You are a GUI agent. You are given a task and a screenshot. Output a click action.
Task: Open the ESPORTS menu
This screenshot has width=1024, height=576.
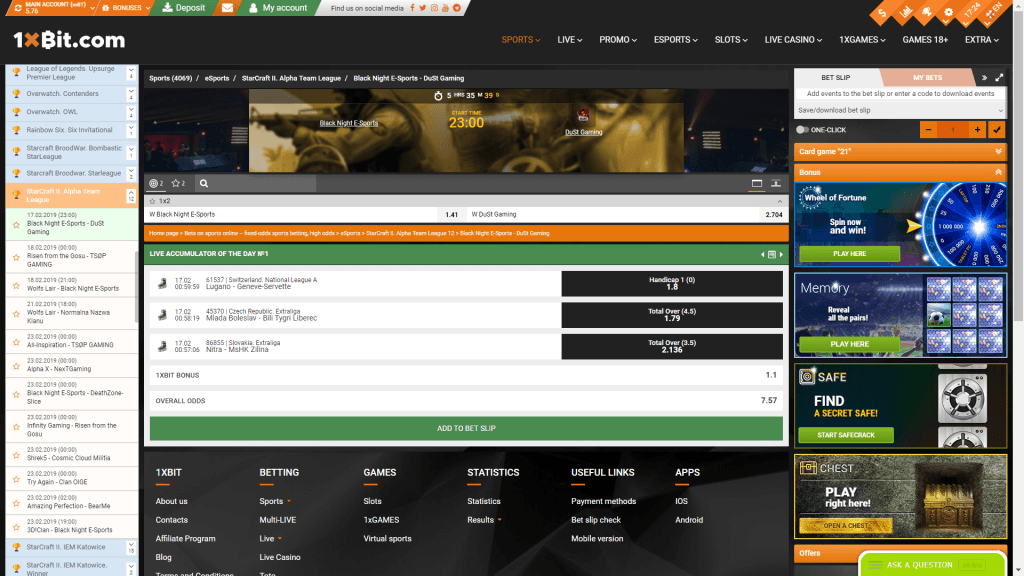675,40
